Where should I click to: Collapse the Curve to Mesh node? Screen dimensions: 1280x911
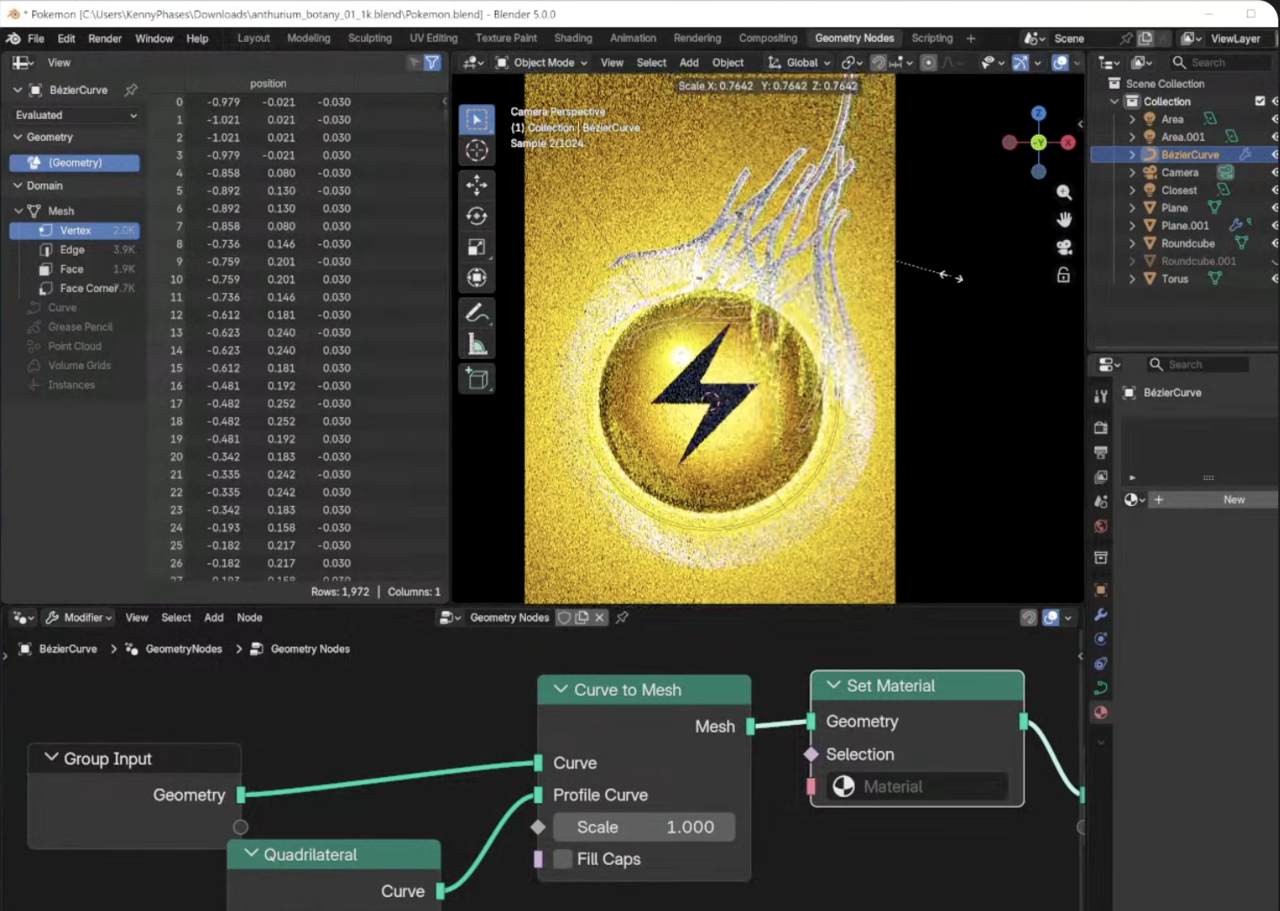[x=560, y=690]
